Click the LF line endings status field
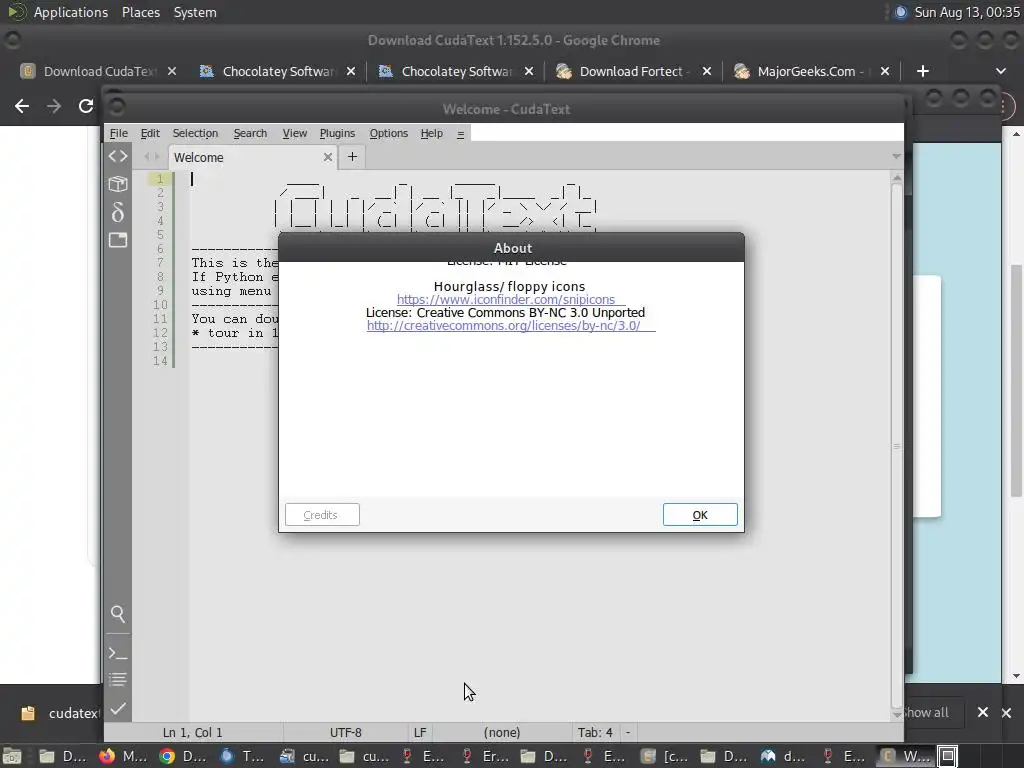 (x=420, y=733)
